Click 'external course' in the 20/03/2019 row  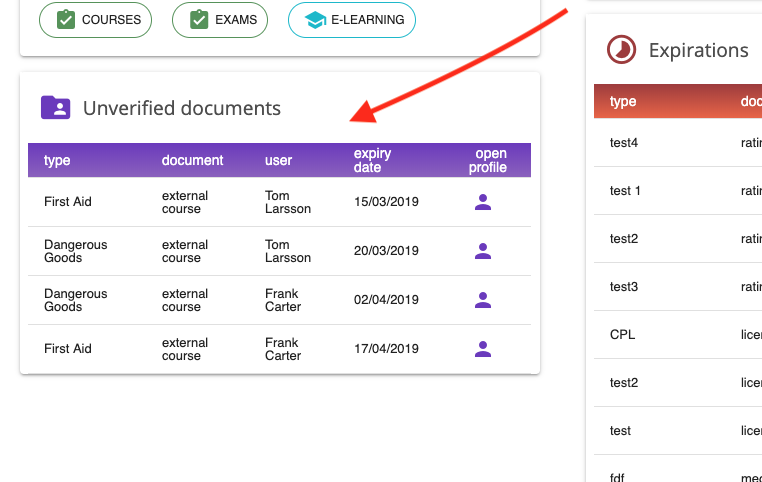[185, 251]
